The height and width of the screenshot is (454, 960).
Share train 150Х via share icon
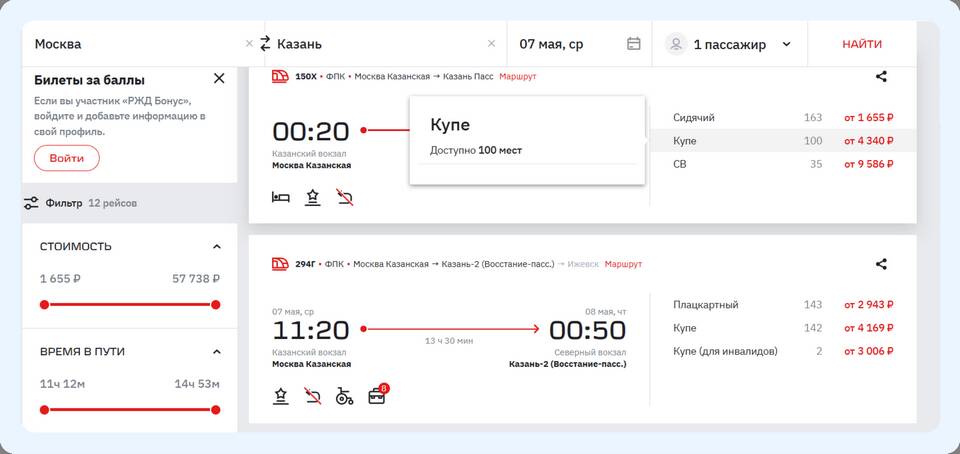click(x=881, y=76)
